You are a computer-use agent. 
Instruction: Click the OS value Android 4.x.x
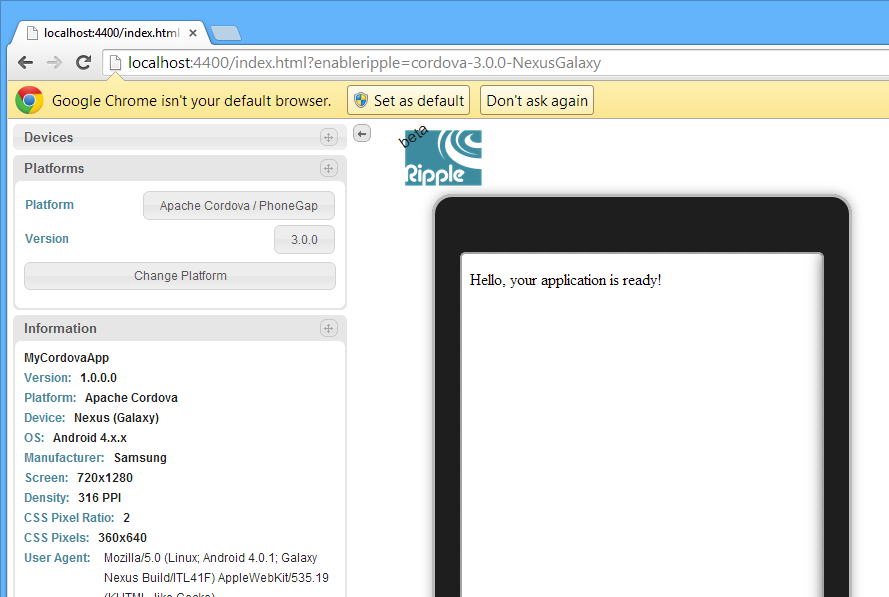coord(90,438)
